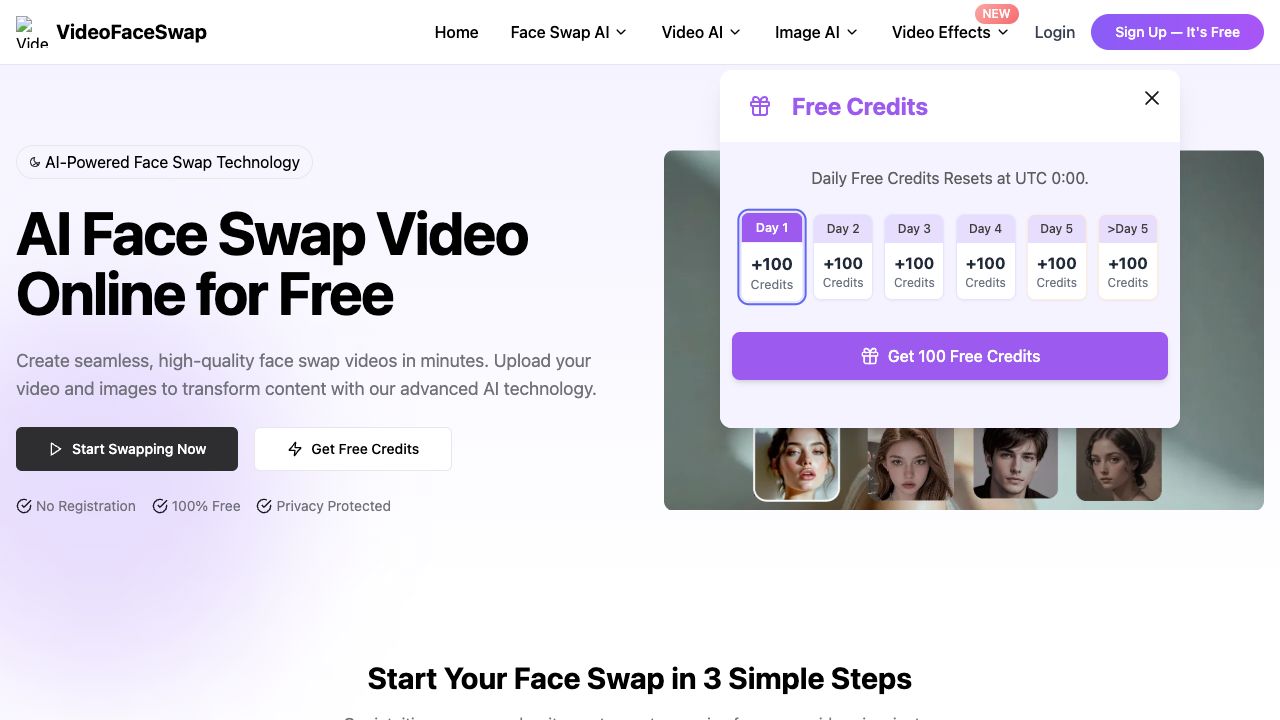
Task: Select the Day 3 credits card
Action: (914, 256)
